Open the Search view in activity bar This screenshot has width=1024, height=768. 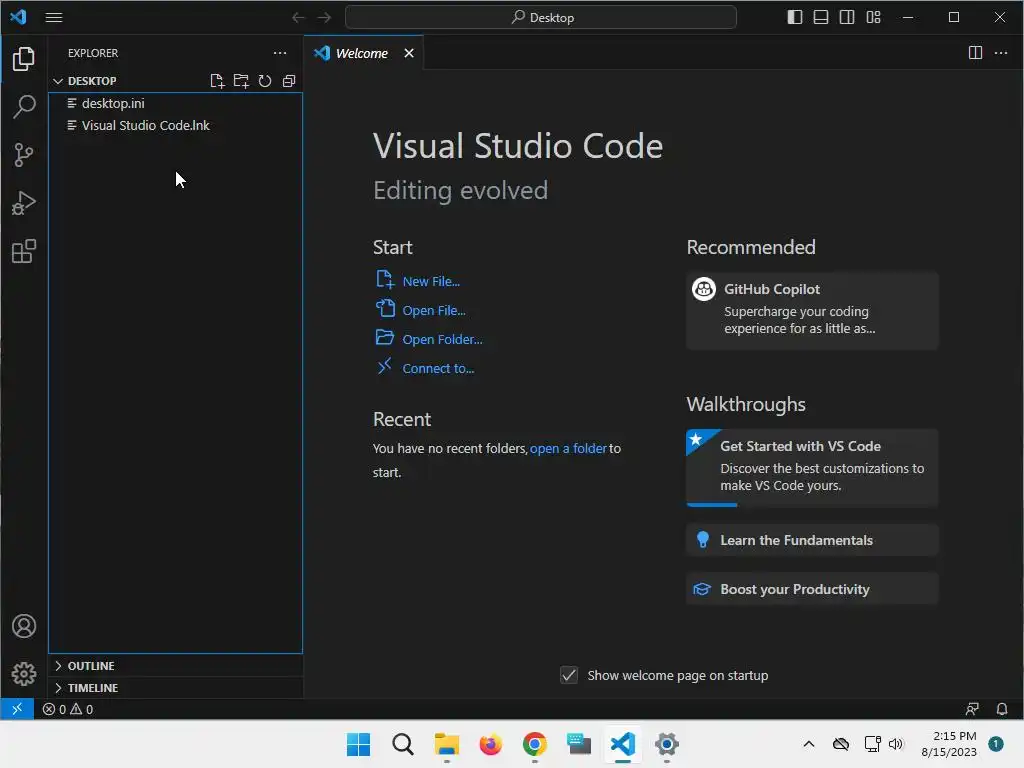click(x=24, y=106)
